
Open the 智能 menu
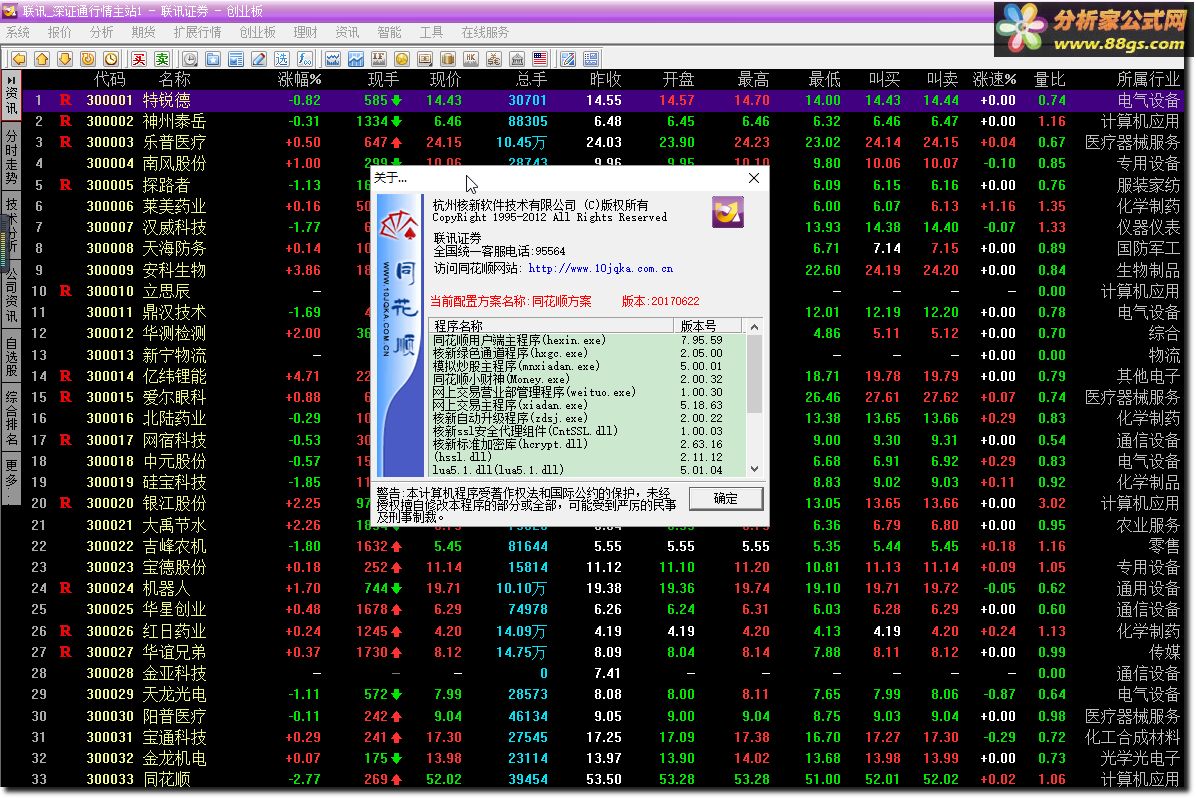click(389, 32)
